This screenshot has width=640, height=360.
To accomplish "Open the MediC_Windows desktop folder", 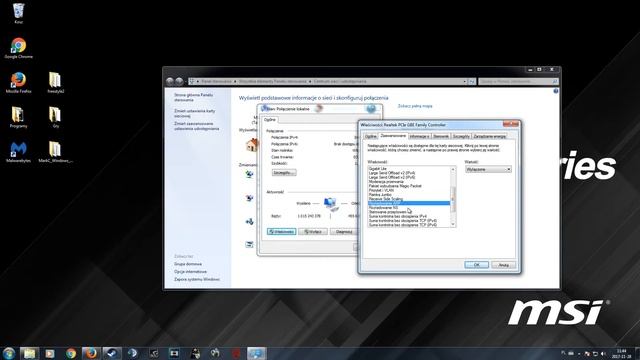I will coord(55,152).
